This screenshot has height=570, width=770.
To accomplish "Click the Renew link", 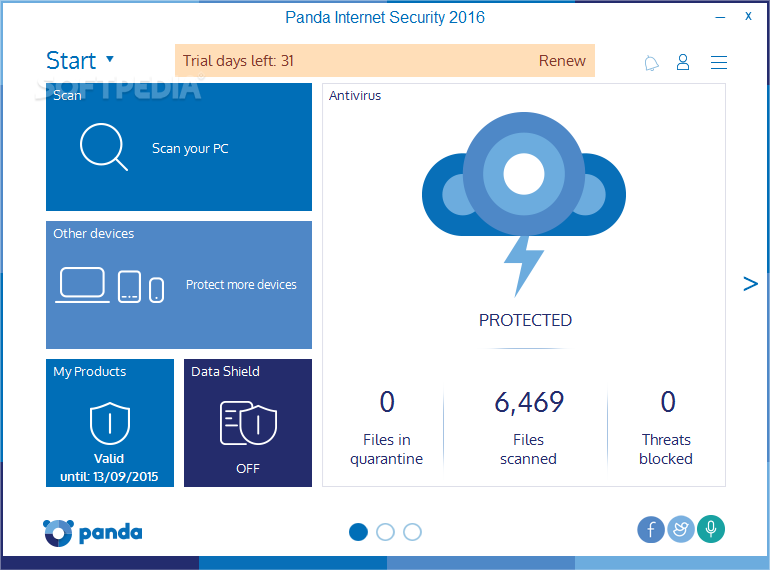I will click(562, 61).
